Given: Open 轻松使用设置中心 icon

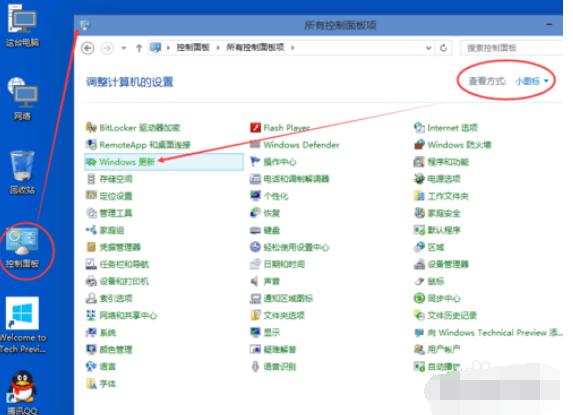Looking at the screenshot, I should pyautogui.click(x=255, y=247).
